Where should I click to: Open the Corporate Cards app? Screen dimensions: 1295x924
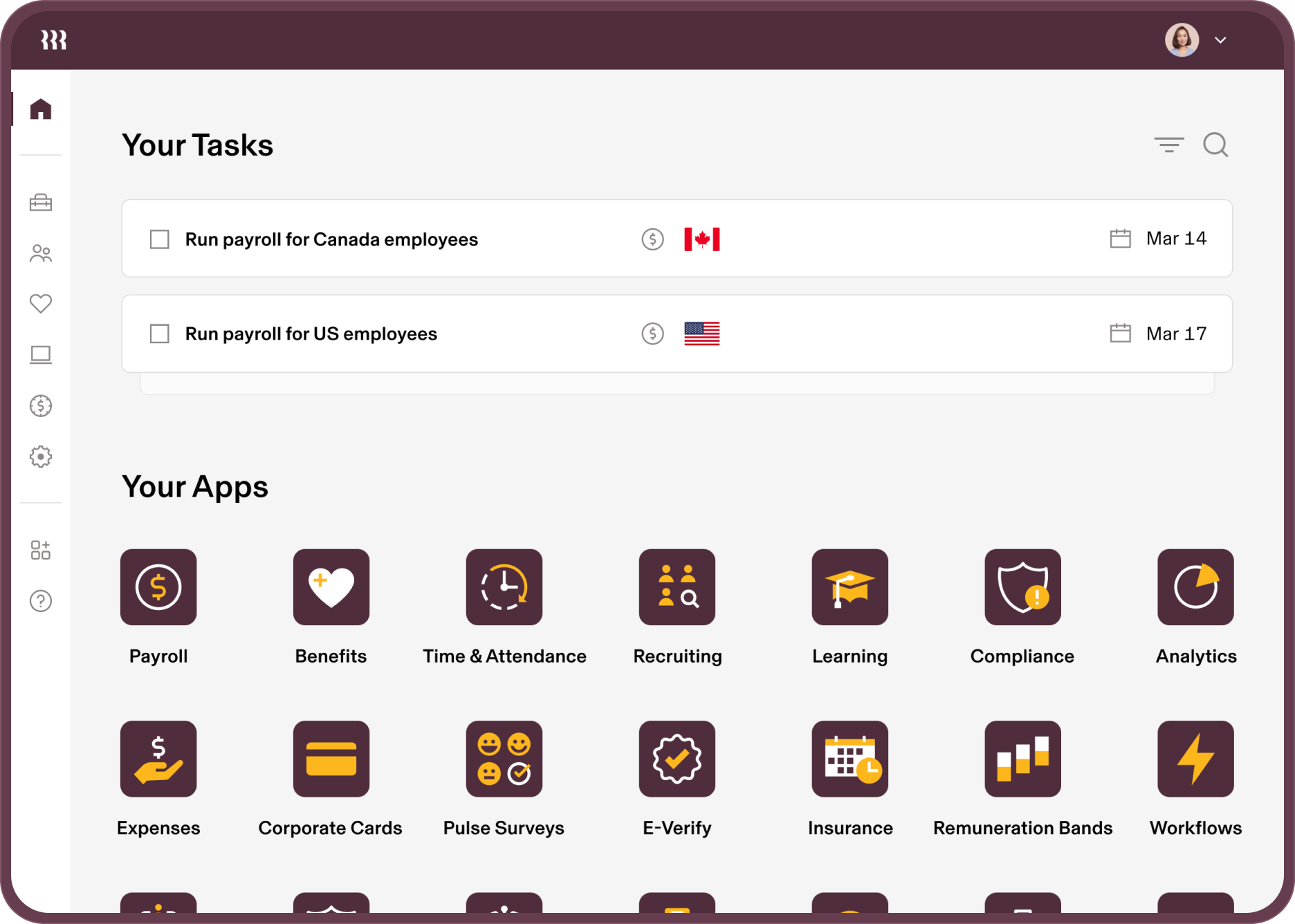(331, 759)
